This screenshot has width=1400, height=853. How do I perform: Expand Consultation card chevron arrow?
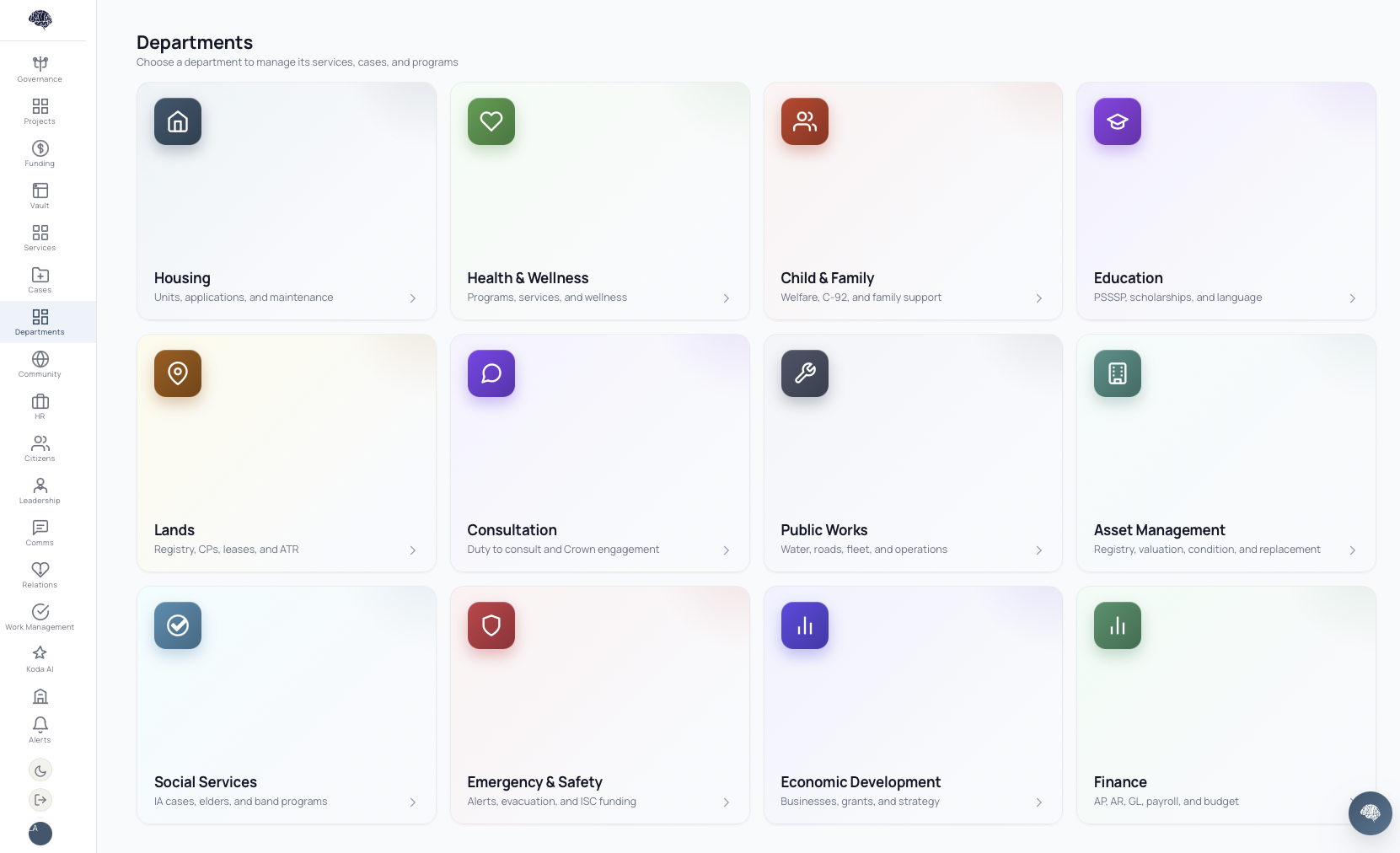click(727, 550)
